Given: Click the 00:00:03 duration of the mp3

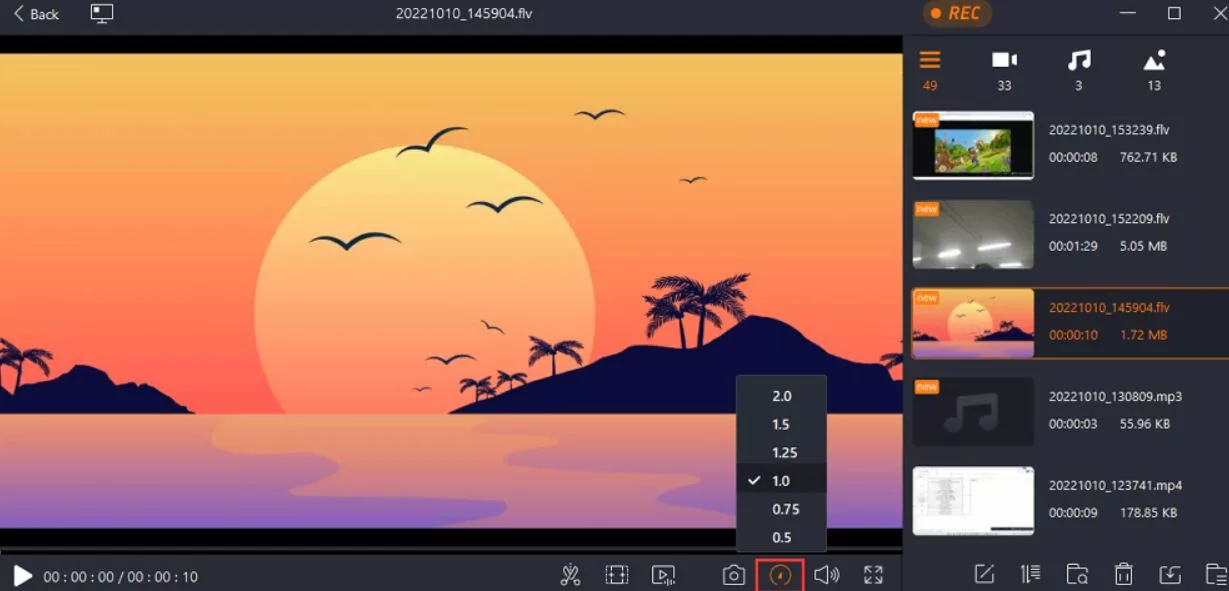Looking at the screenshot, I should click(x=1073, y=424).
